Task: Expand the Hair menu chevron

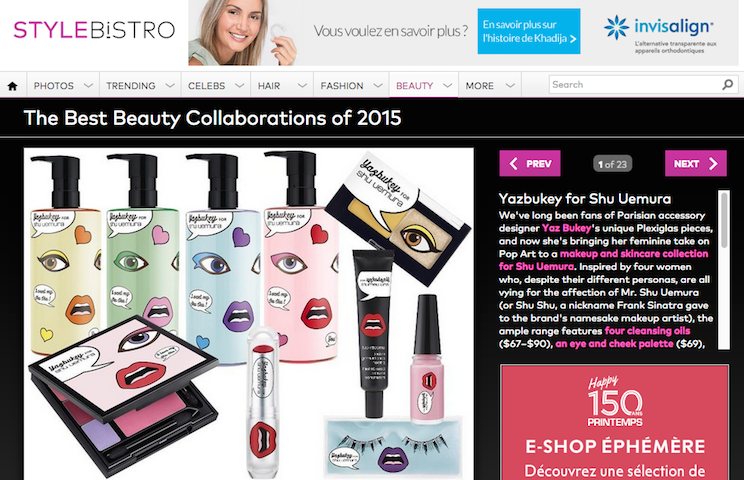Action: click(x=302, y=86)
